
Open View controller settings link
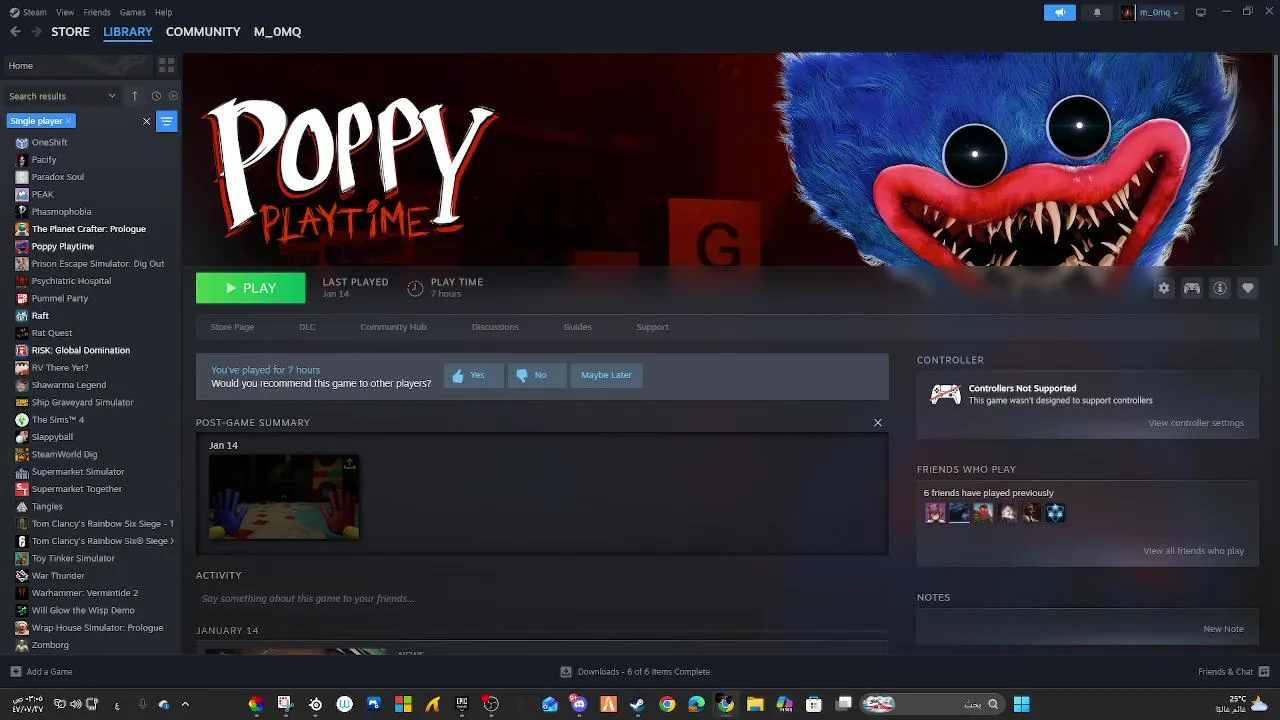coord(1196,423)
